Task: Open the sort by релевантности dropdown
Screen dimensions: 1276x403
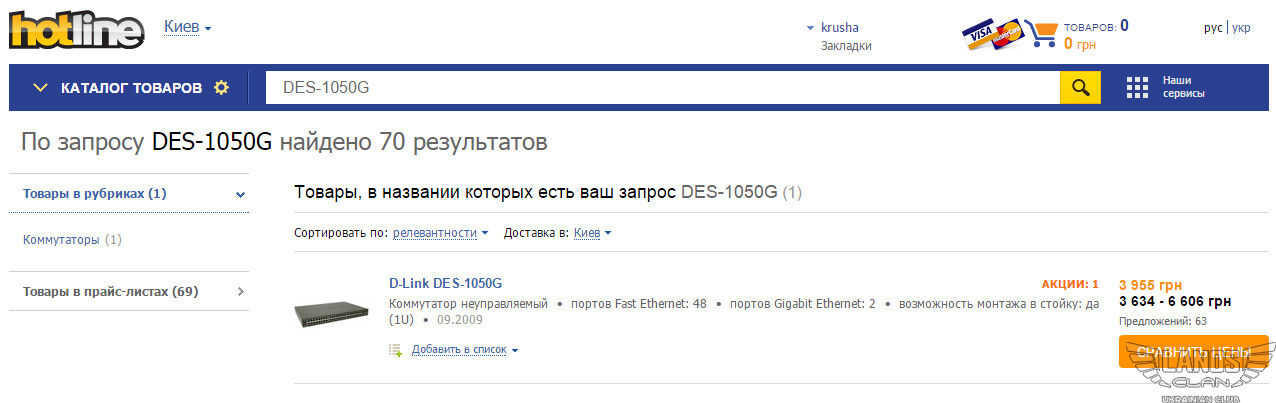Action: pos(440,233)
